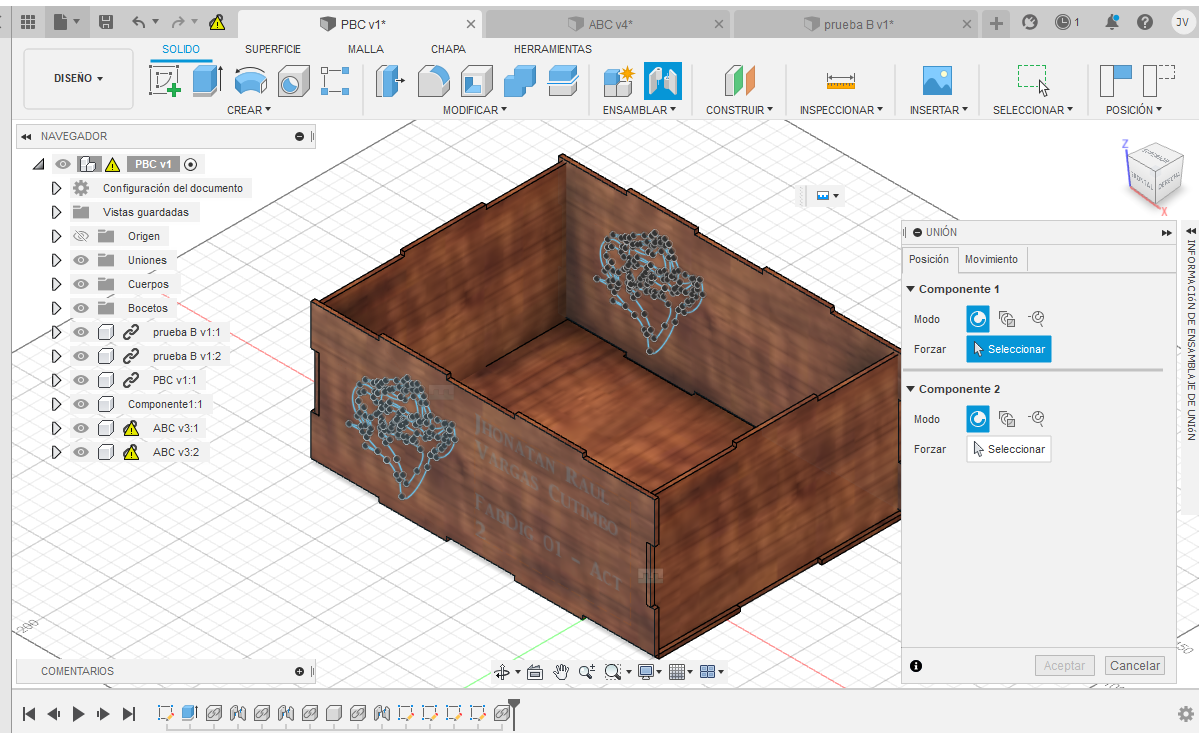Expand Configuración del documento node

[x=56, y=188]
